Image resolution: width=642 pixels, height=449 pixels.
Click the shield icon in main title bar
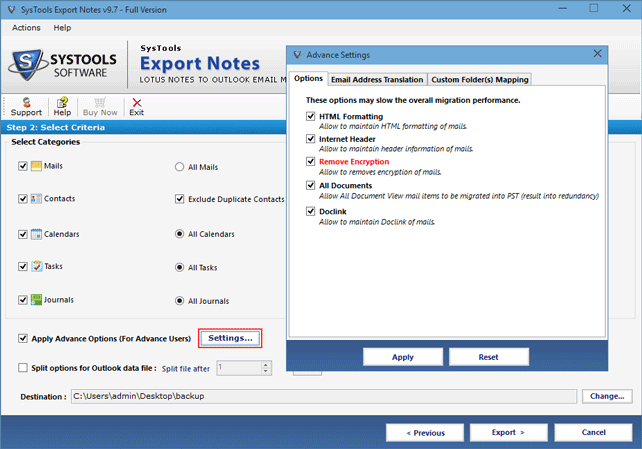coord(11,9)
